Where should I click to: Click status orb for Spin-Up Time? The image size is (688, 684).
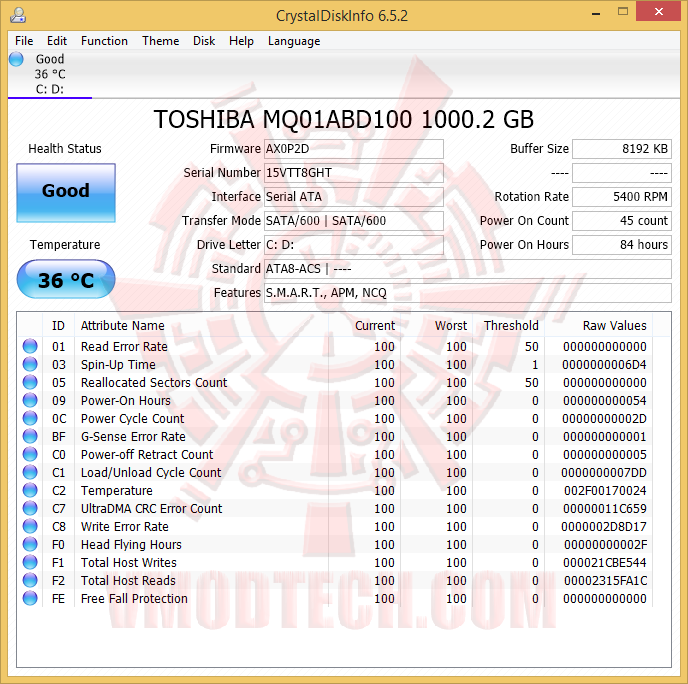30,364
